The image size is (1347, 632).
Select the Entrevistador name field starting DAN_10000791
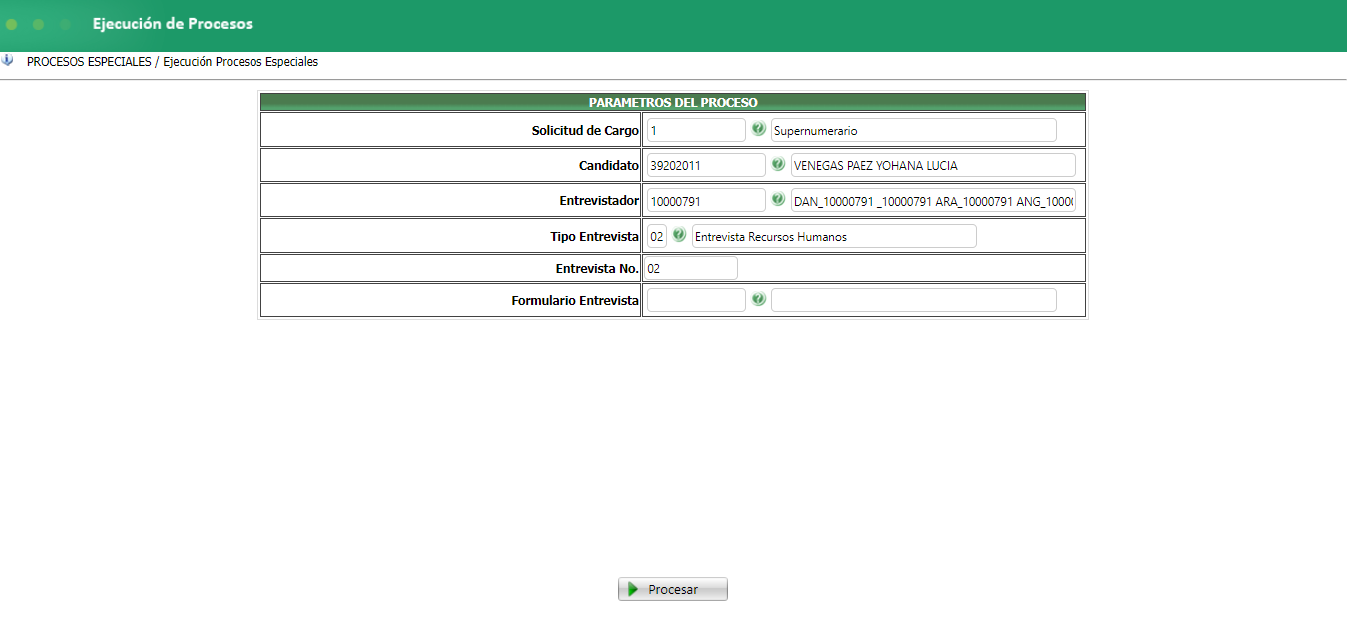(x=933, y=201)
